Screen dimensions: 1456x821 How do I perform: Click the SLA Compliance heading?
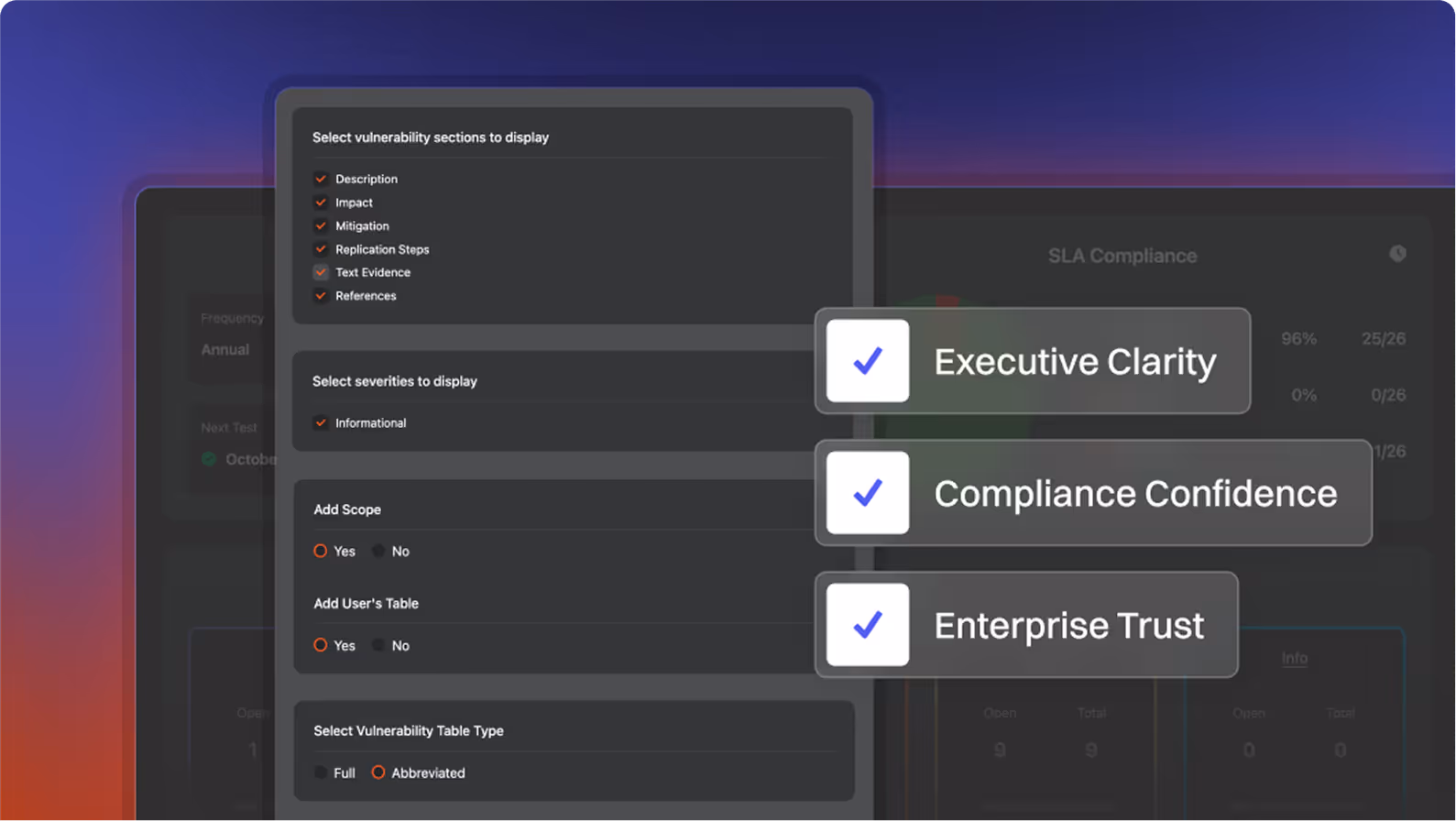click(x=1122, y=256)
